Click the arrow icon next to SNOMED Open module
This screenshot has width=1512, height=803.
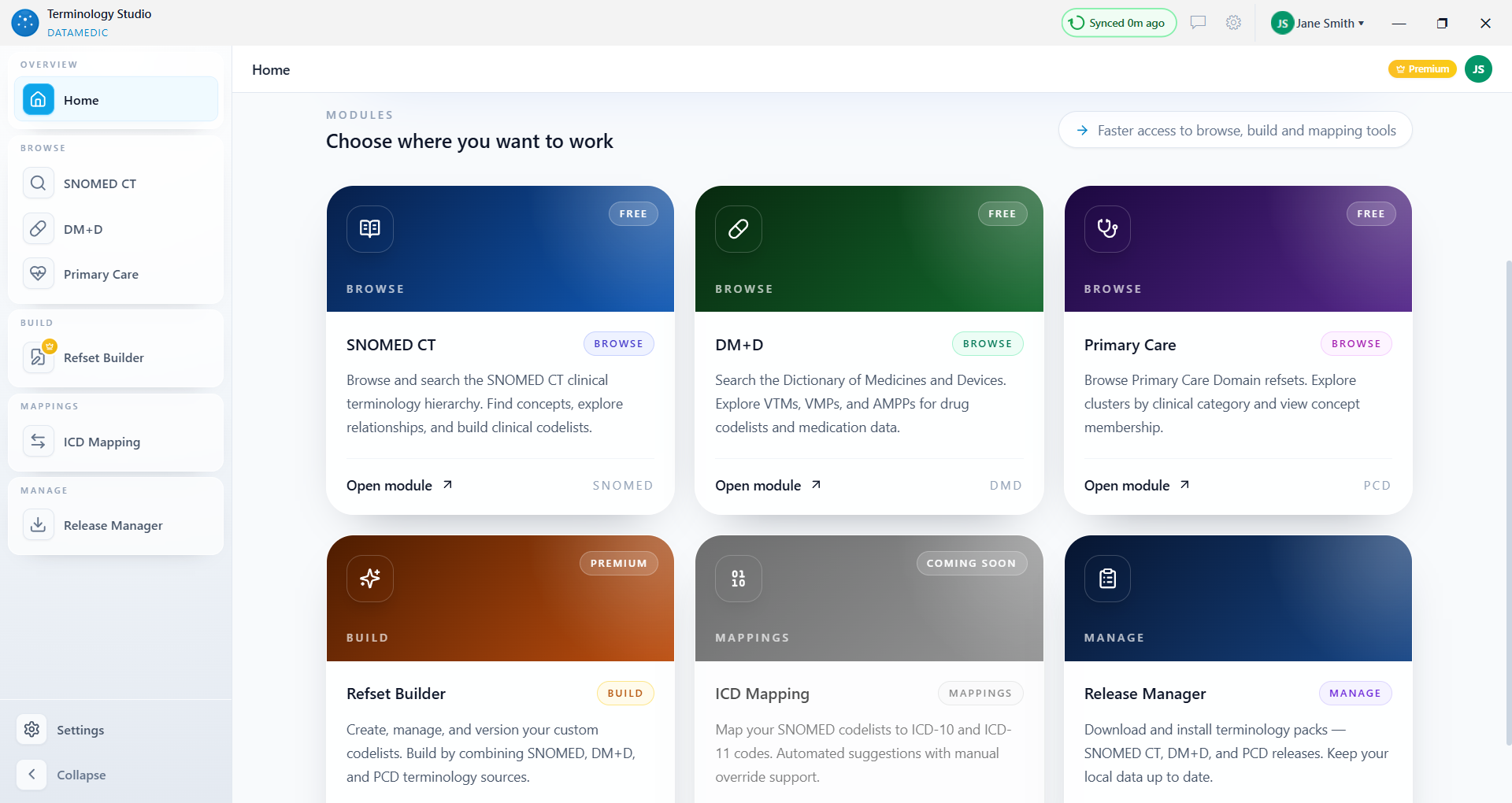click(x=447, y=485)
